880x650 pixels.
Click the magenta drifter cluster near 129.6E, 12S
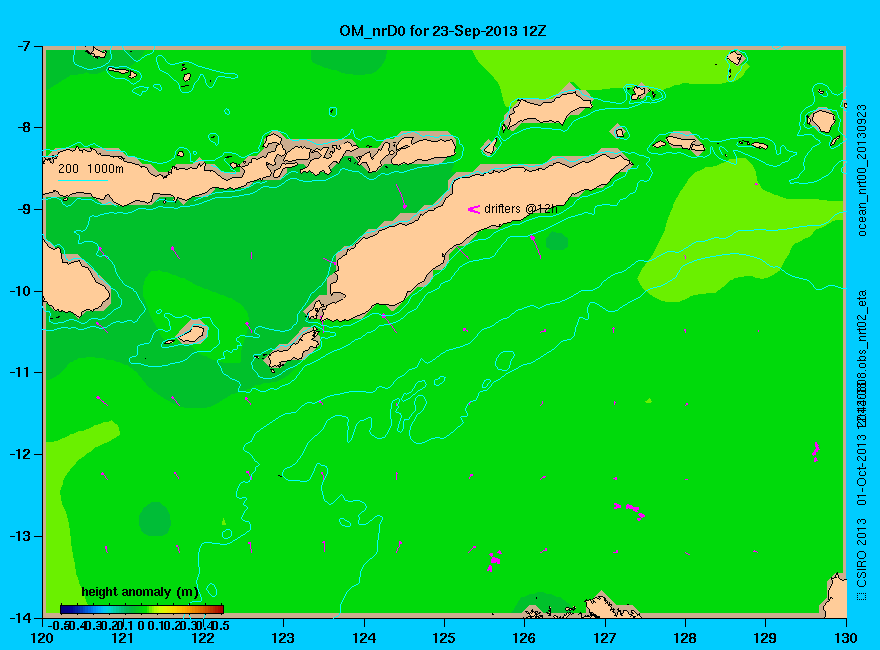pos(816,451)
